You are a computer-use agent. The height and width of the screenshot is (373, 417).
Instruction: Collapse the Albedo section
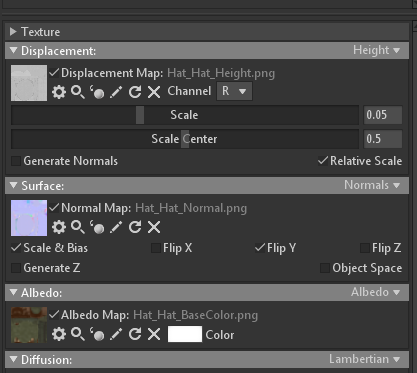pyautogui.click(x=13, y=292)
